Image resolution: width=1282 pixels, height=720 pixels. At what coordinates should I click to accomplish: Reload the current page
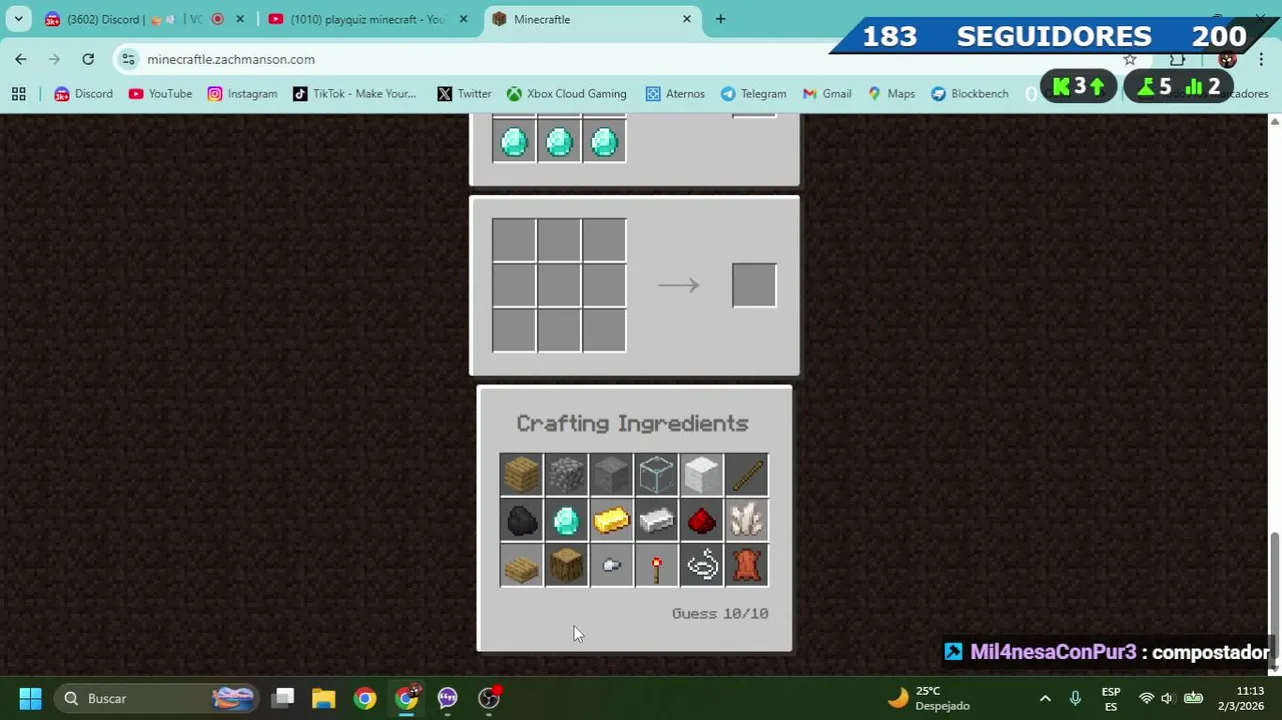88,59
